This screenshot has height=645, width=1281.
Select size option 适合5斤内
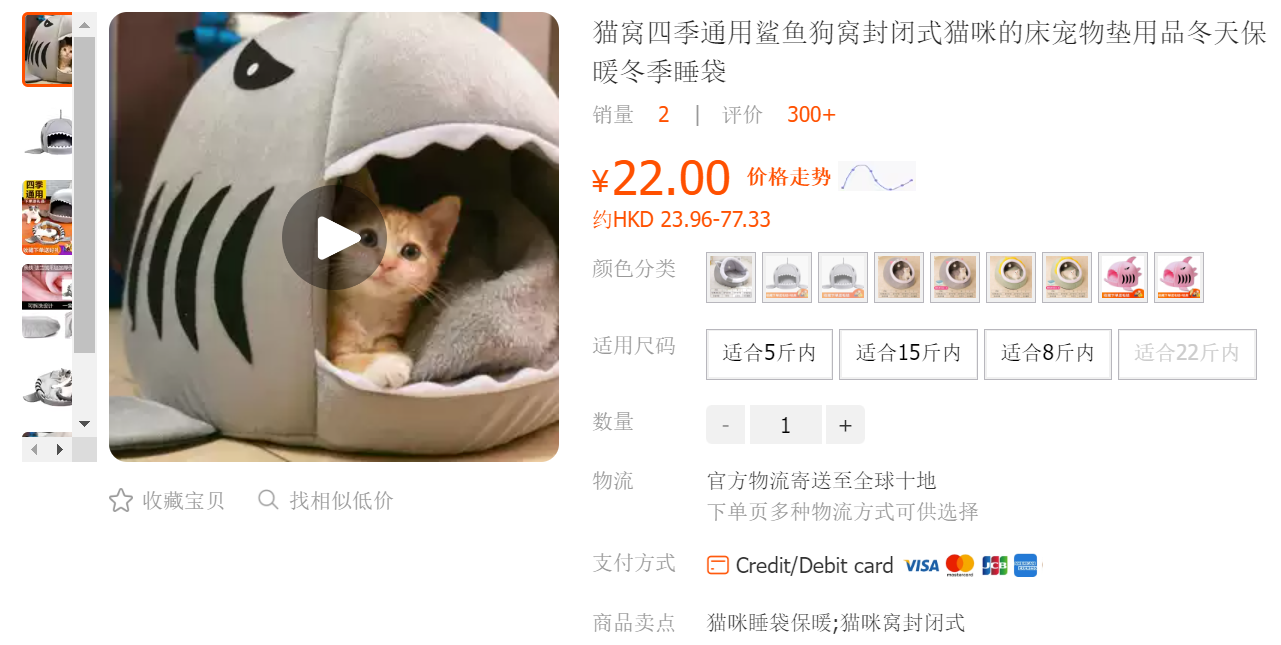click(769, 354)
